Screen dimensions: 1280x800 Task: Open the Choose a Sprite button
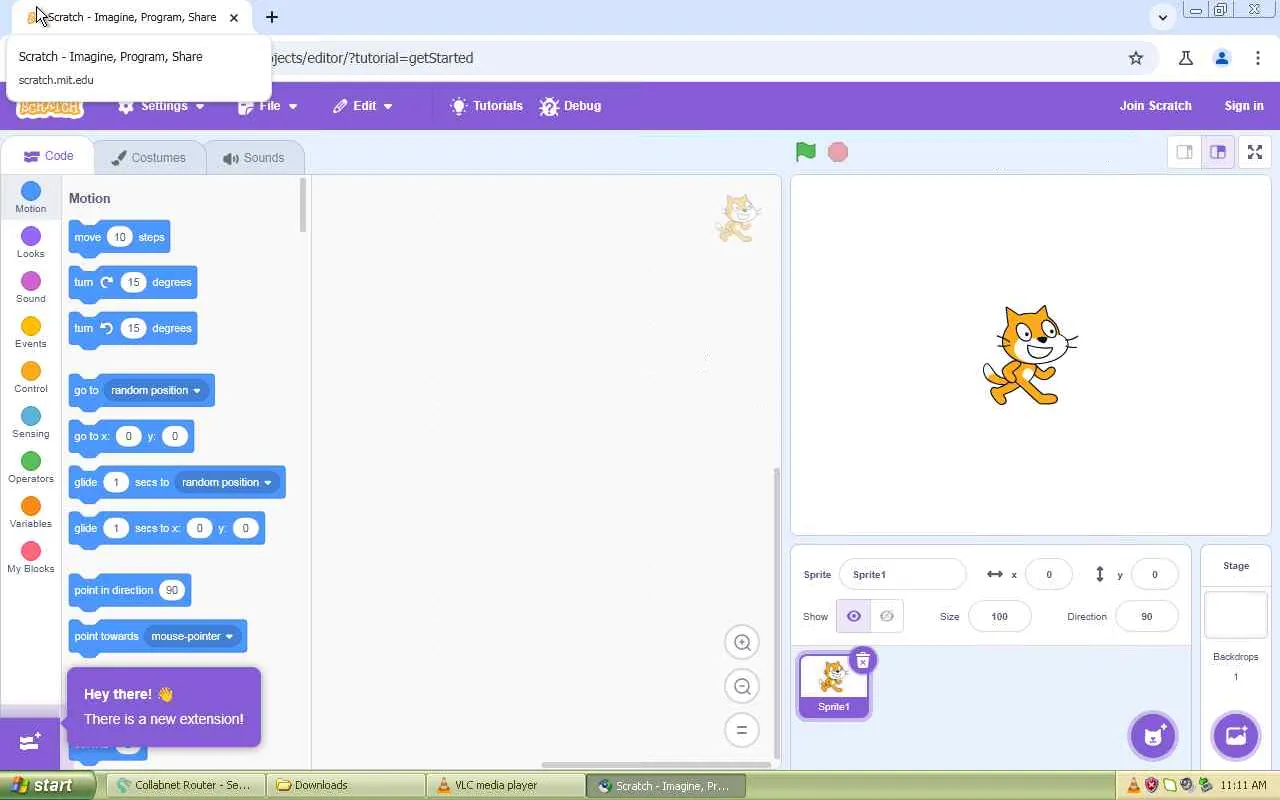(1153, 736)
